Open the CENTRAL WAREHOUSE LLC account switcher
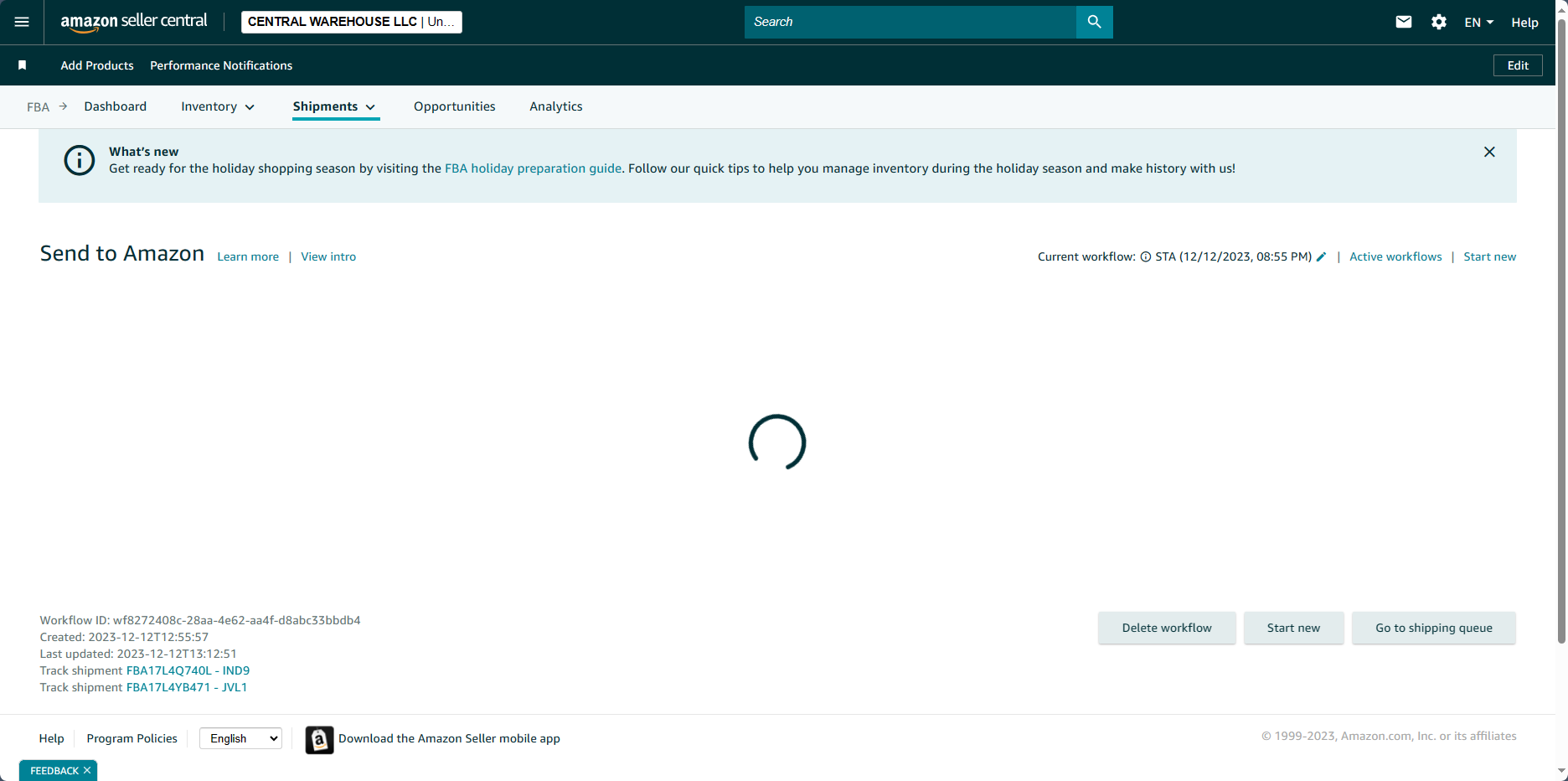 click(x=352, y=22)
